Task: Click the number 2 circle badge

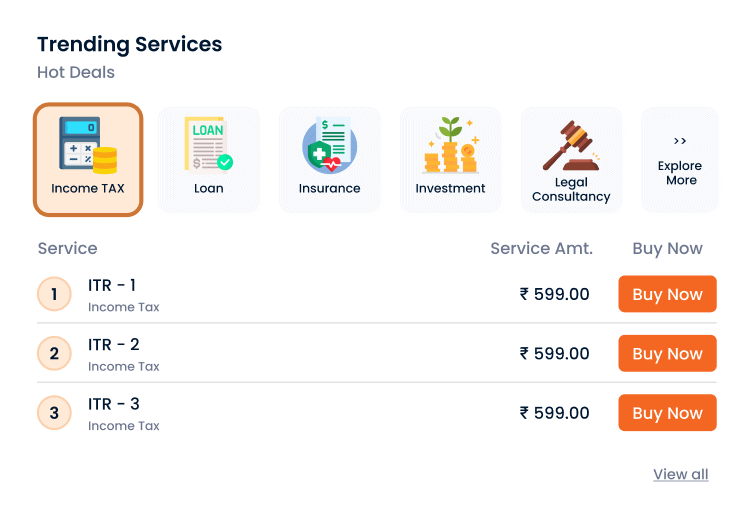Action: pos(54,353)
